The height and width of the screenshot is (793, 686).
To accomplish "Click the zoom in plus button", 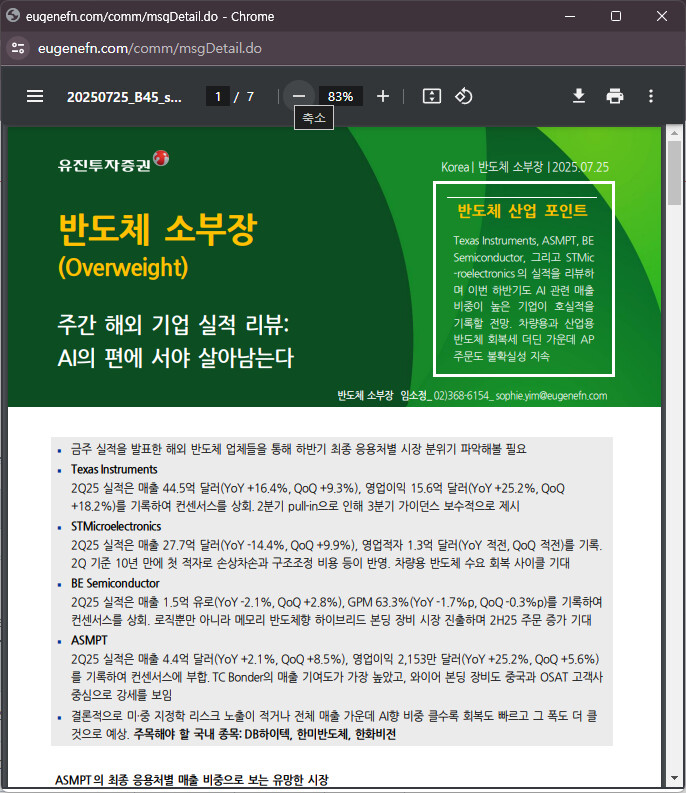I will tap(383, 96).
